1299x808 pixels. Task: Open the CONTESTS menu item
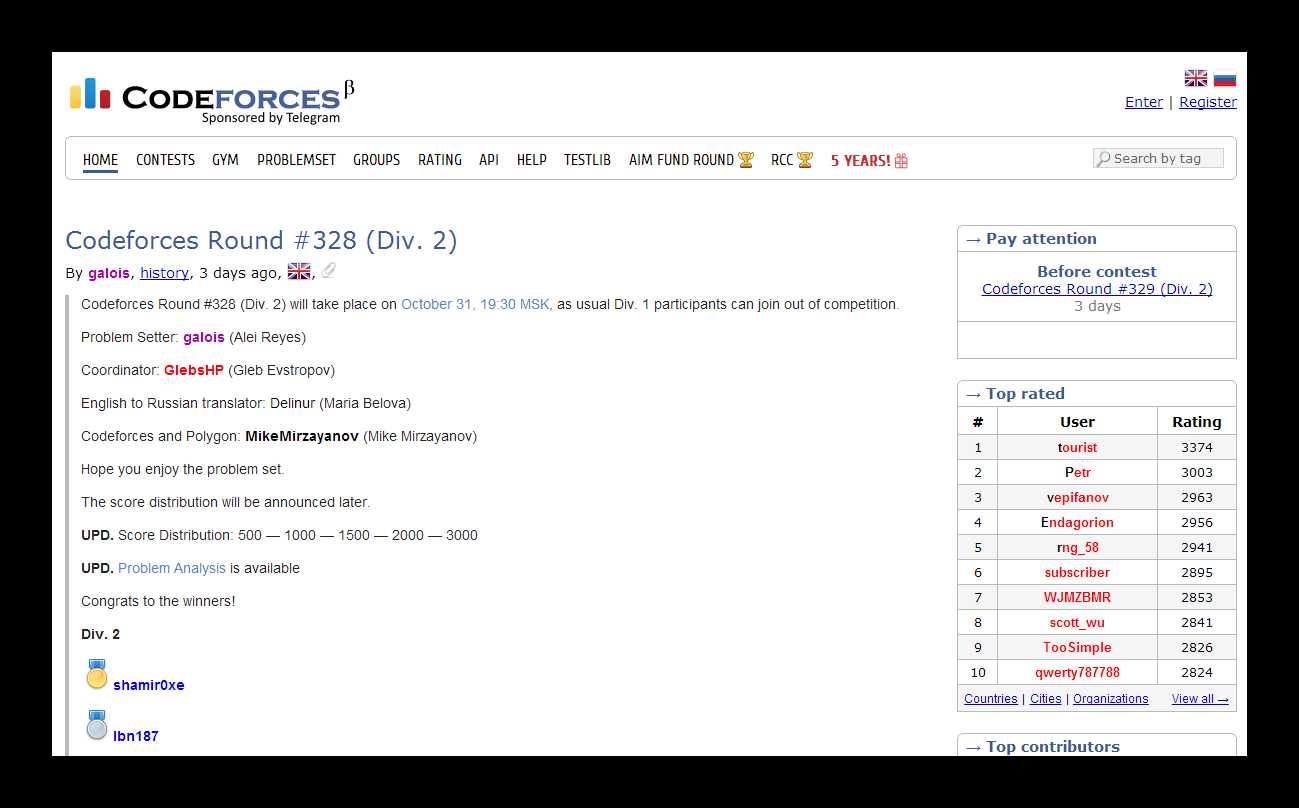tap(165, 160)
